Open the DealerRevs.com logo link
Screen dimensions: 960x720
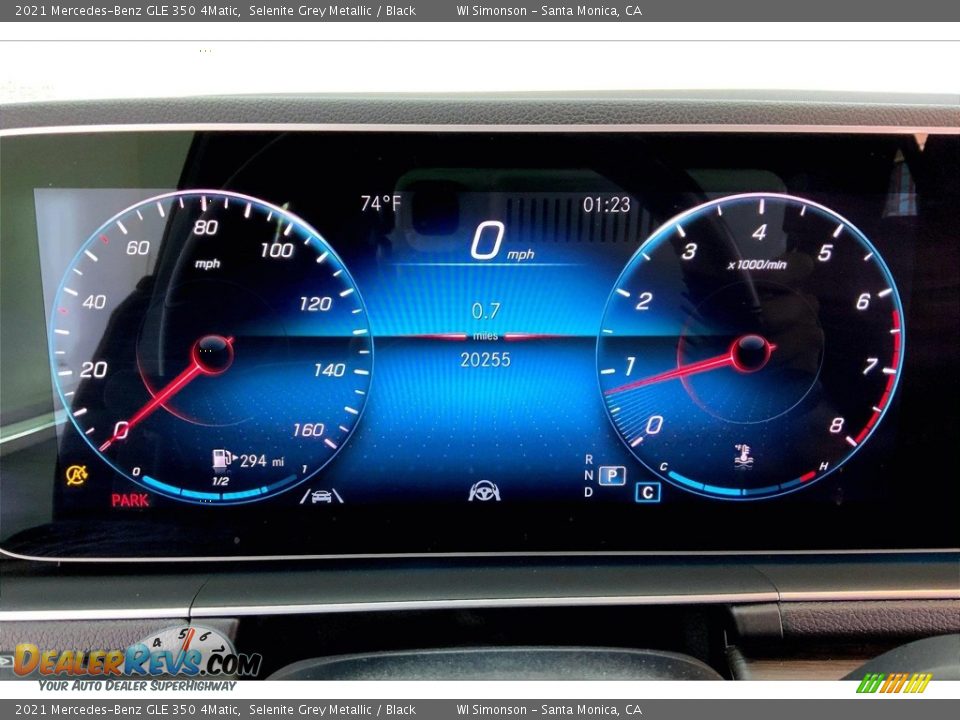tap(137, 660)
